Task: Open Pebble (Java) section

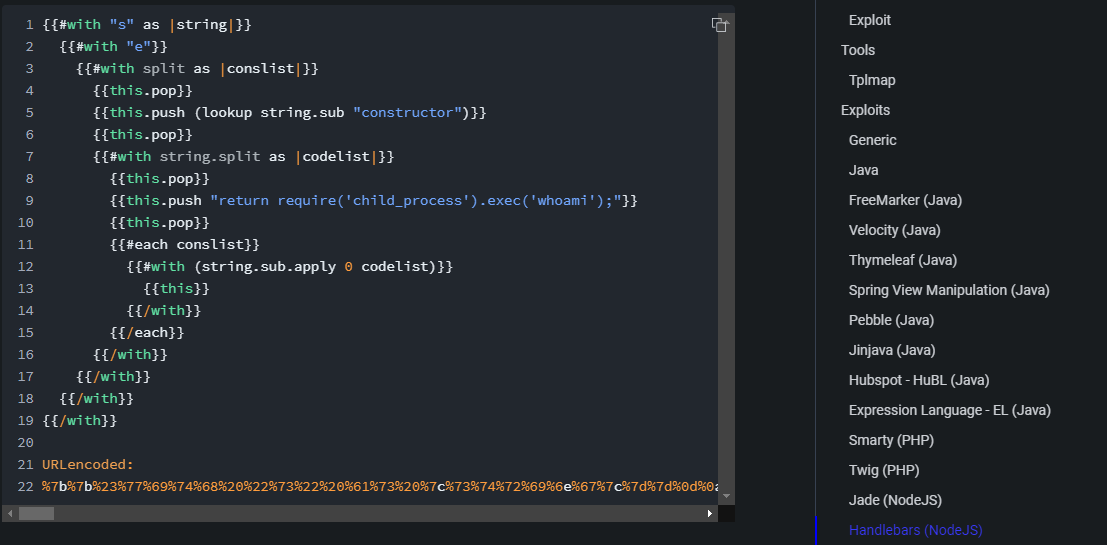Action: point(891,321)
